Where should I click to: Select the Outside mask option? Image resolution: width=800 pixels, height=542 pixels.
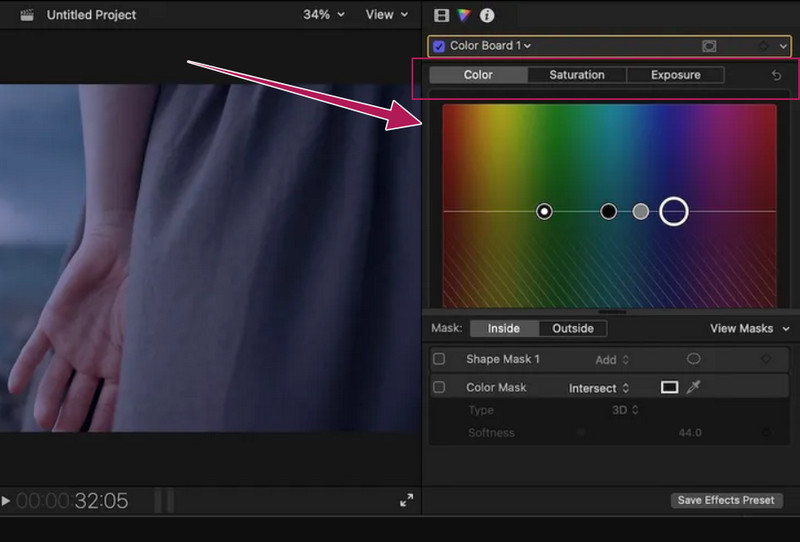tap(573, 328)
